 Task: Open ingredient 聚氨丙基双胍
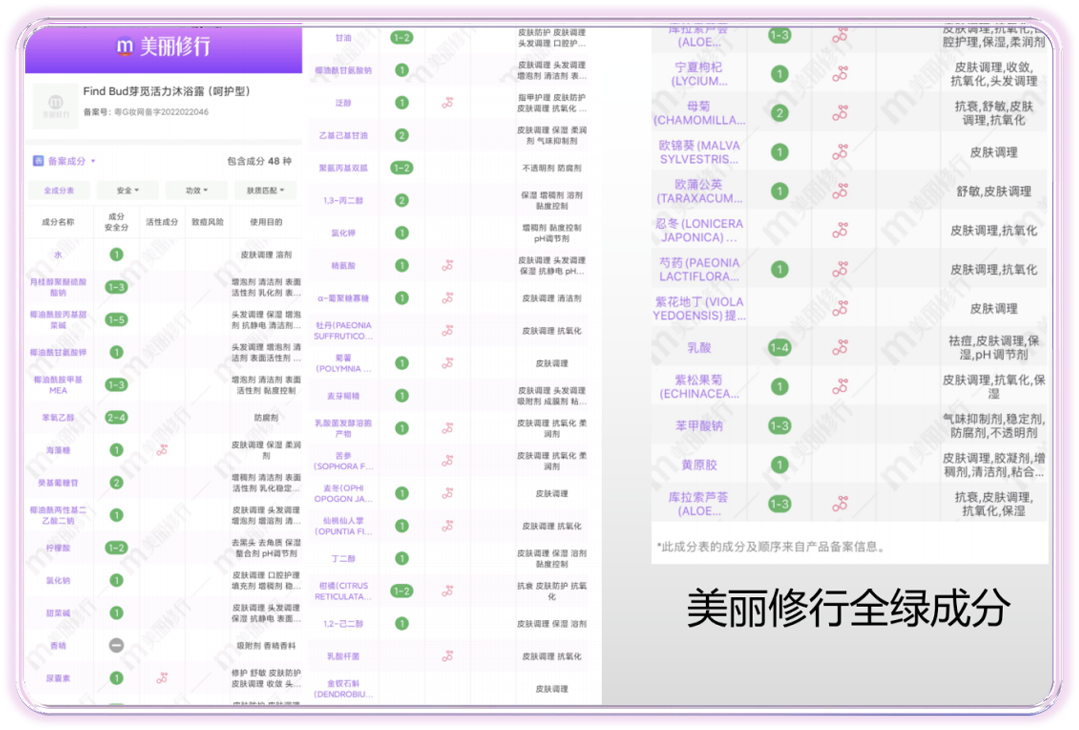[x=343, y=168]
